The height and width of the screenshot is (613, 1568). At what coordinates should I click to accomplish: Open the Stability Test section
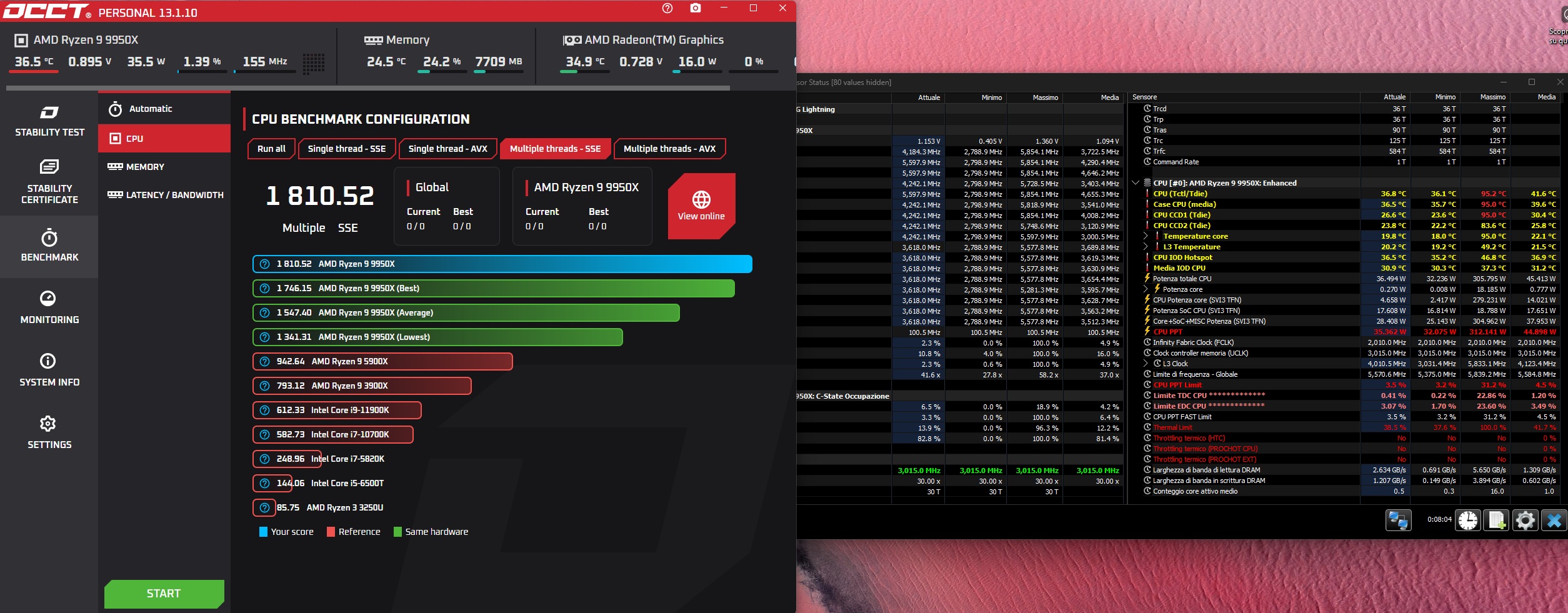49,121
